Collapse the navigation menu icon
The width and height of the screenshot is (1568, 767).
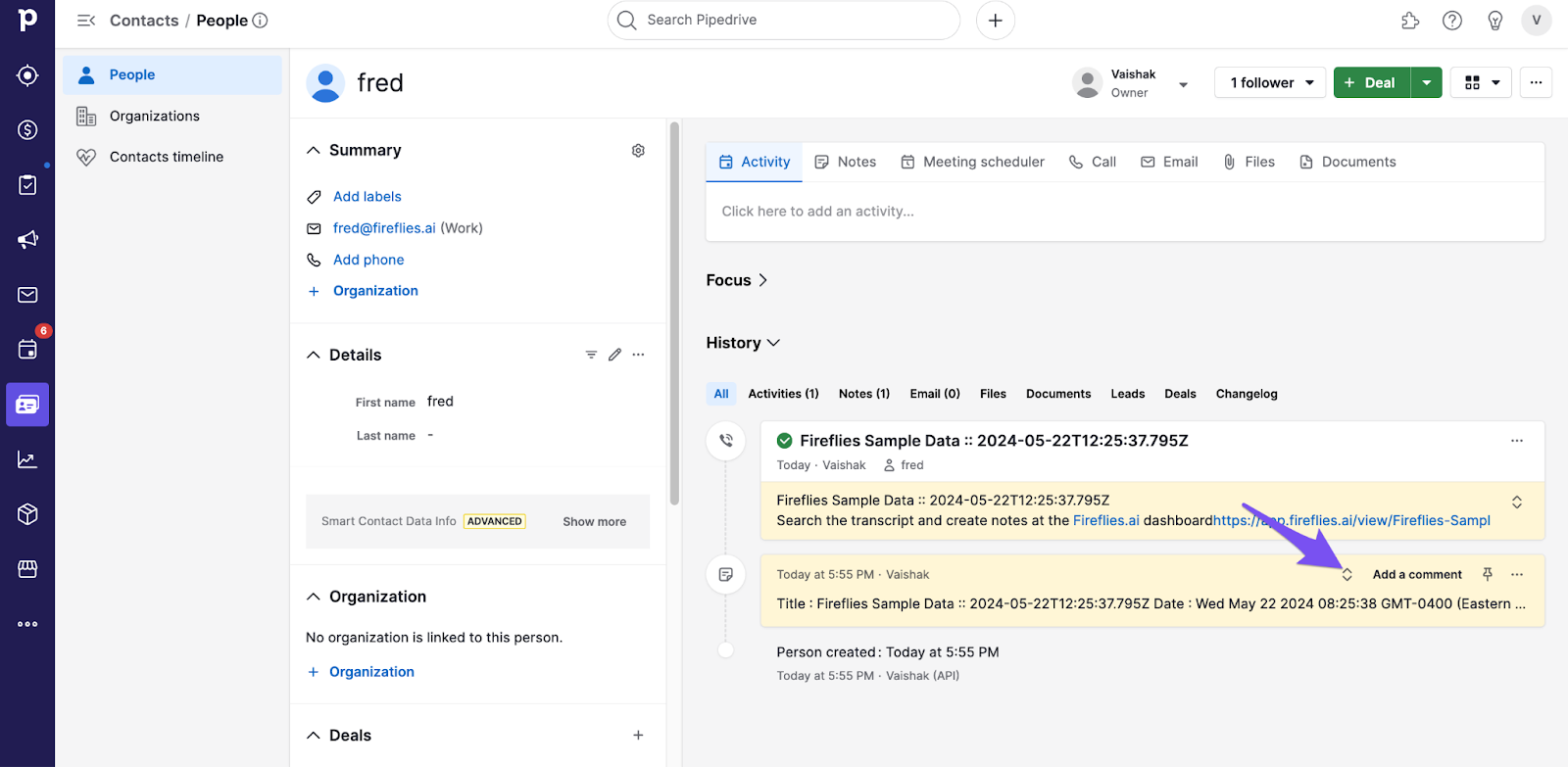click(x=86, y=21)
